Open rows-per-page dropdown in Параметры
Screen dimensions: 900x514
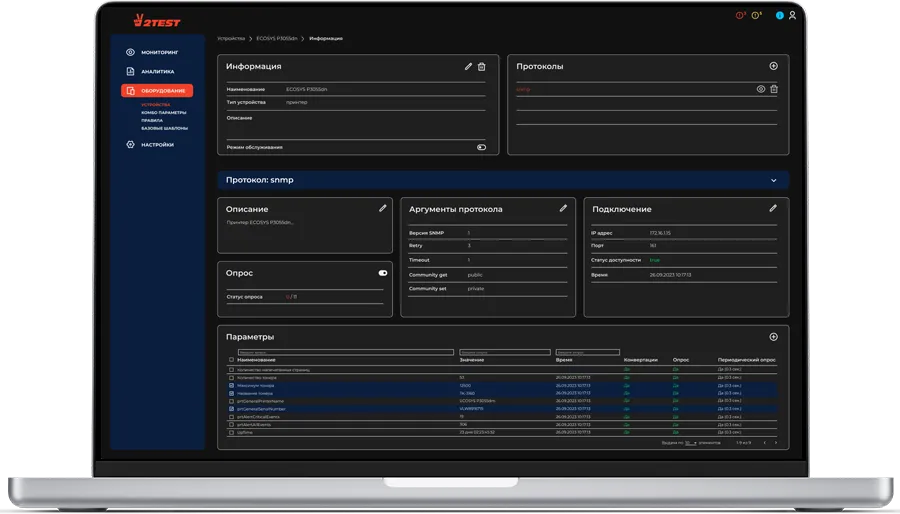click(x=690, y=442)
